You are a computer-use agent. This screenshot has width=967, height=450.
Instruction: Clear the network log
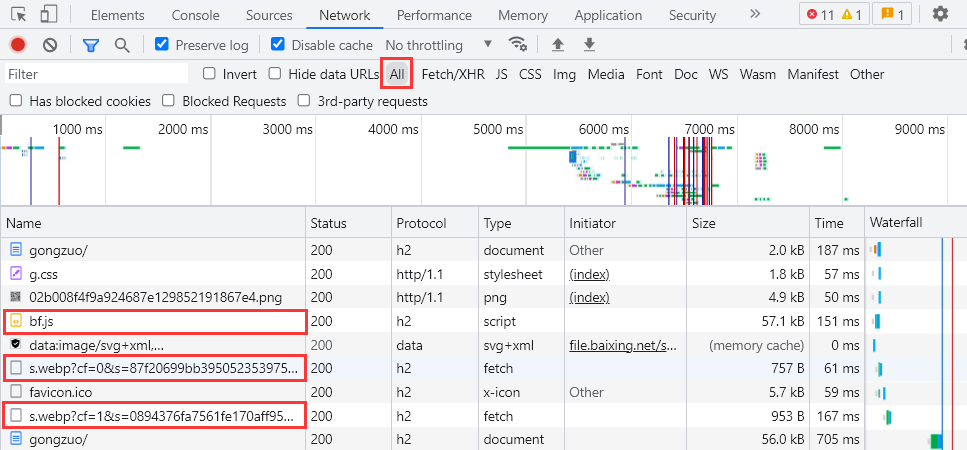click(50, 45)
